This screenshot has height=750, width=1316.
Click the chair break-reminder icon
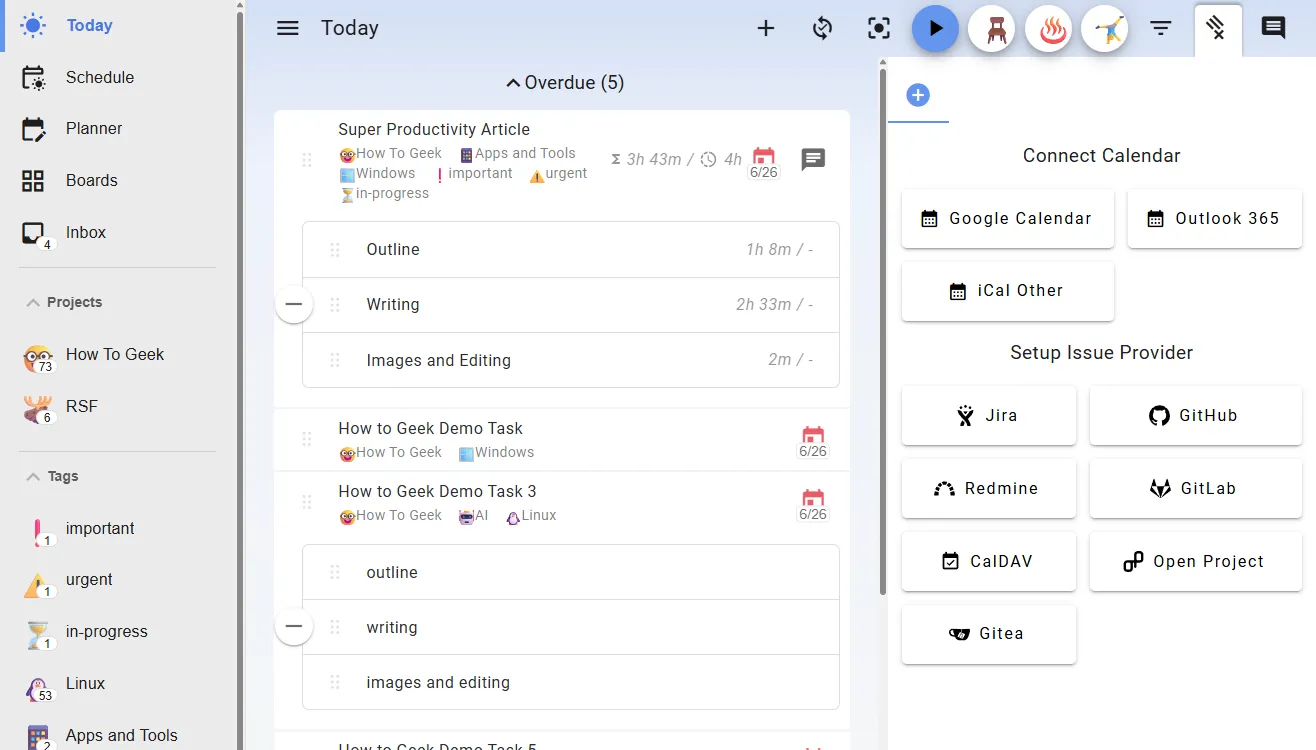991,28
